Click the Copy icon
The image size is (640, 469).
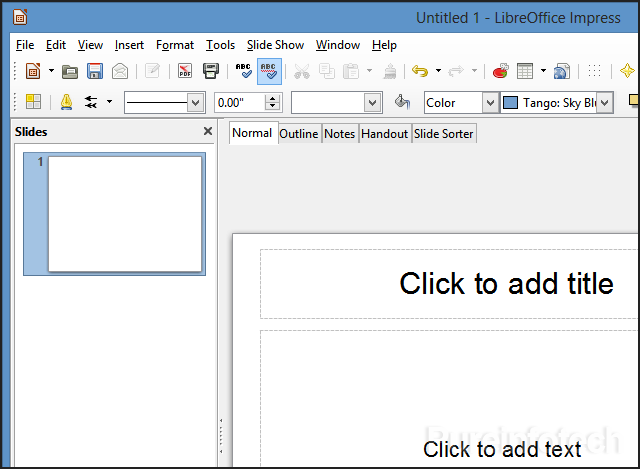(x=327, y=71)
